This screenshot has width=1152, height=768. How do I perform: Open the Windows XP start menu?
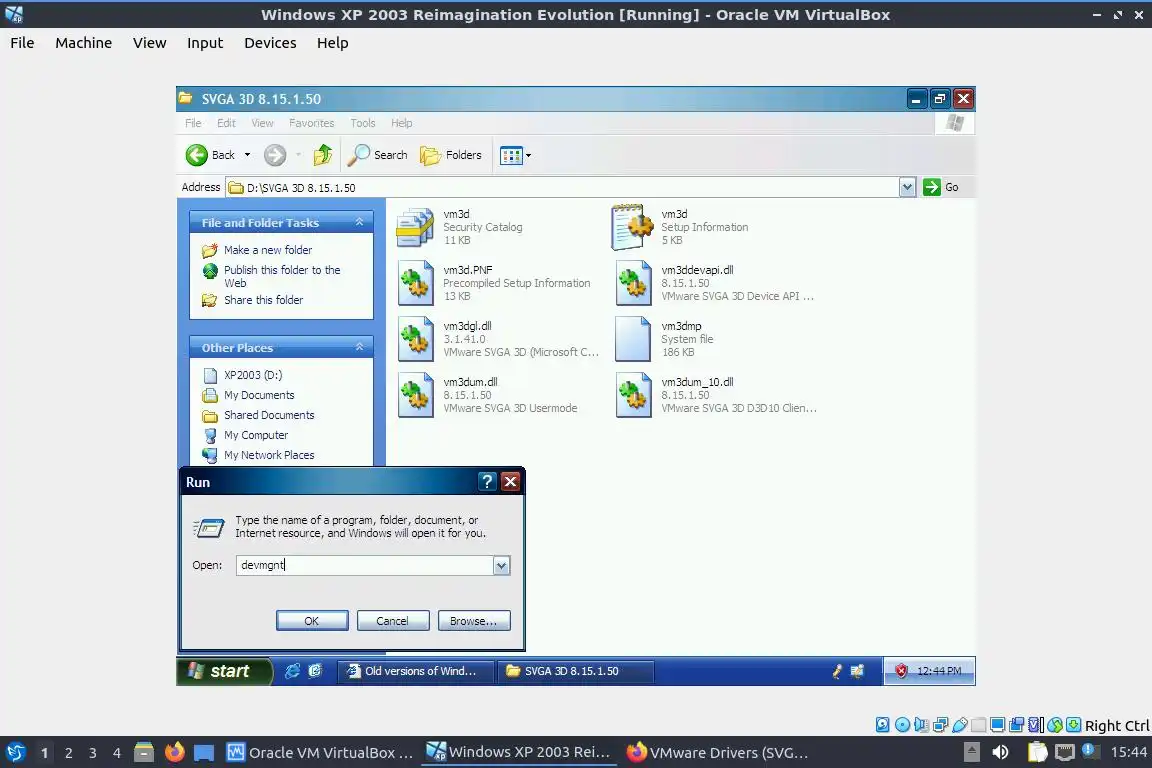pos(223,671)
